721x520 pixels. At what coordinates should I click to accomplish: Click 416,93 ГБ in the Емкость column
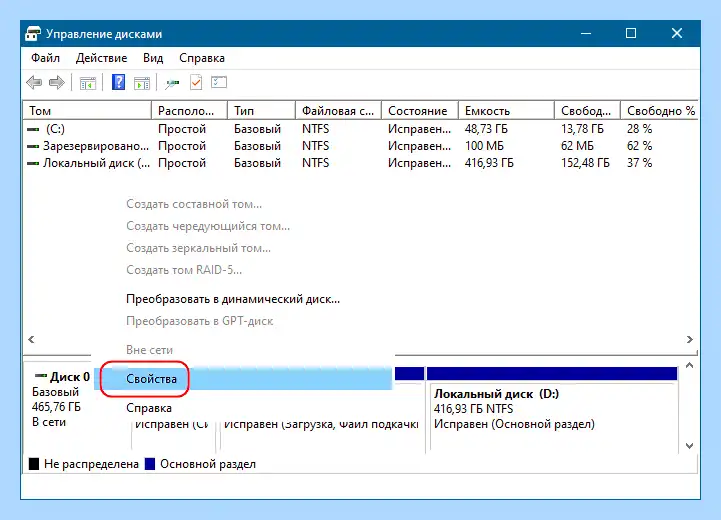[x=489, y=163]
